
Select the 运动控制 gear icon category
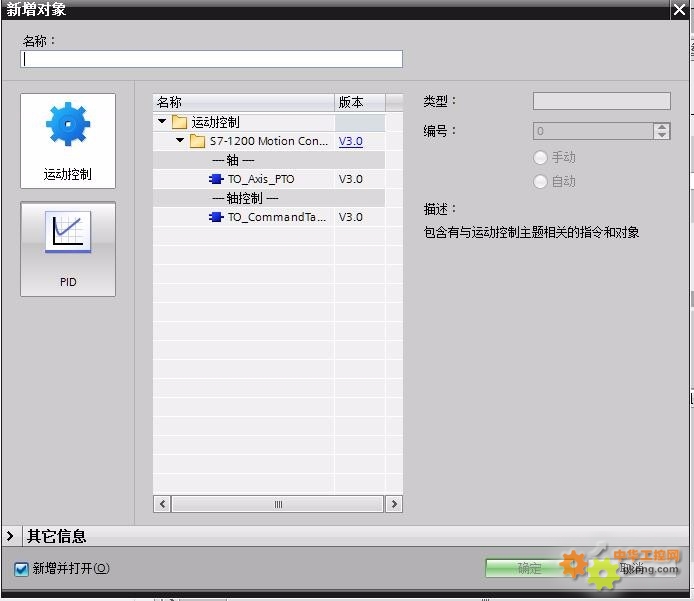[68, 141]
